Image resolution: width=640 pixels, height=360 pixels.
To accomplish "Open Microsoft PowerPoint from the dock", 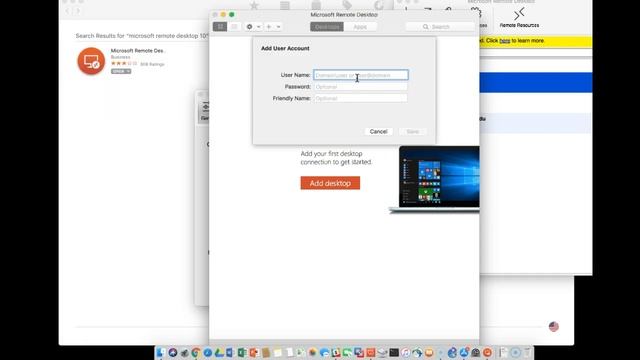I will [x=253, y=352].
